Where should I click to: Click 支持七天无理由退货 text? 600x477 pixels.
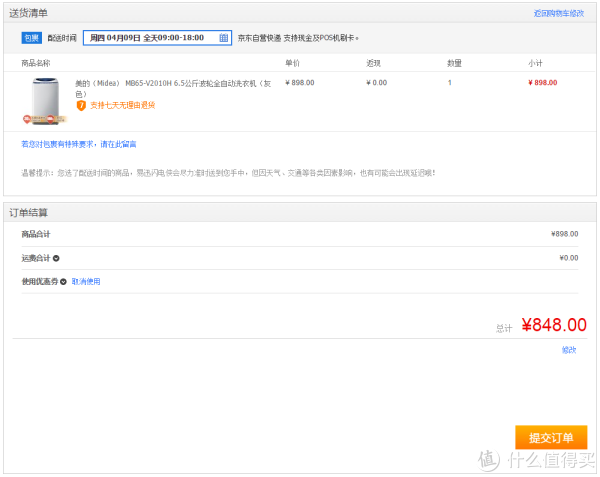(x=122, y=105)
